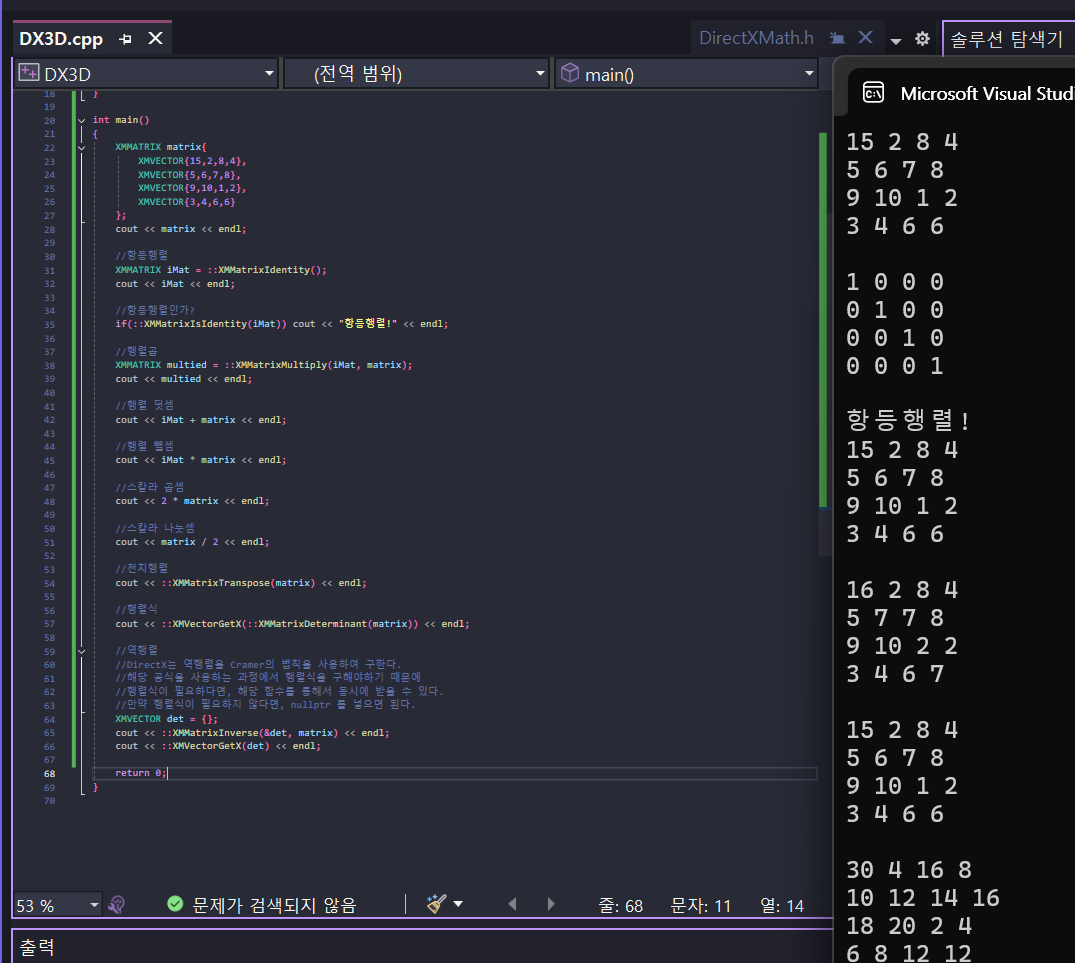Click the green no-issues check icon
This screenshot has width=1075, height=963.
pos(176,904)
